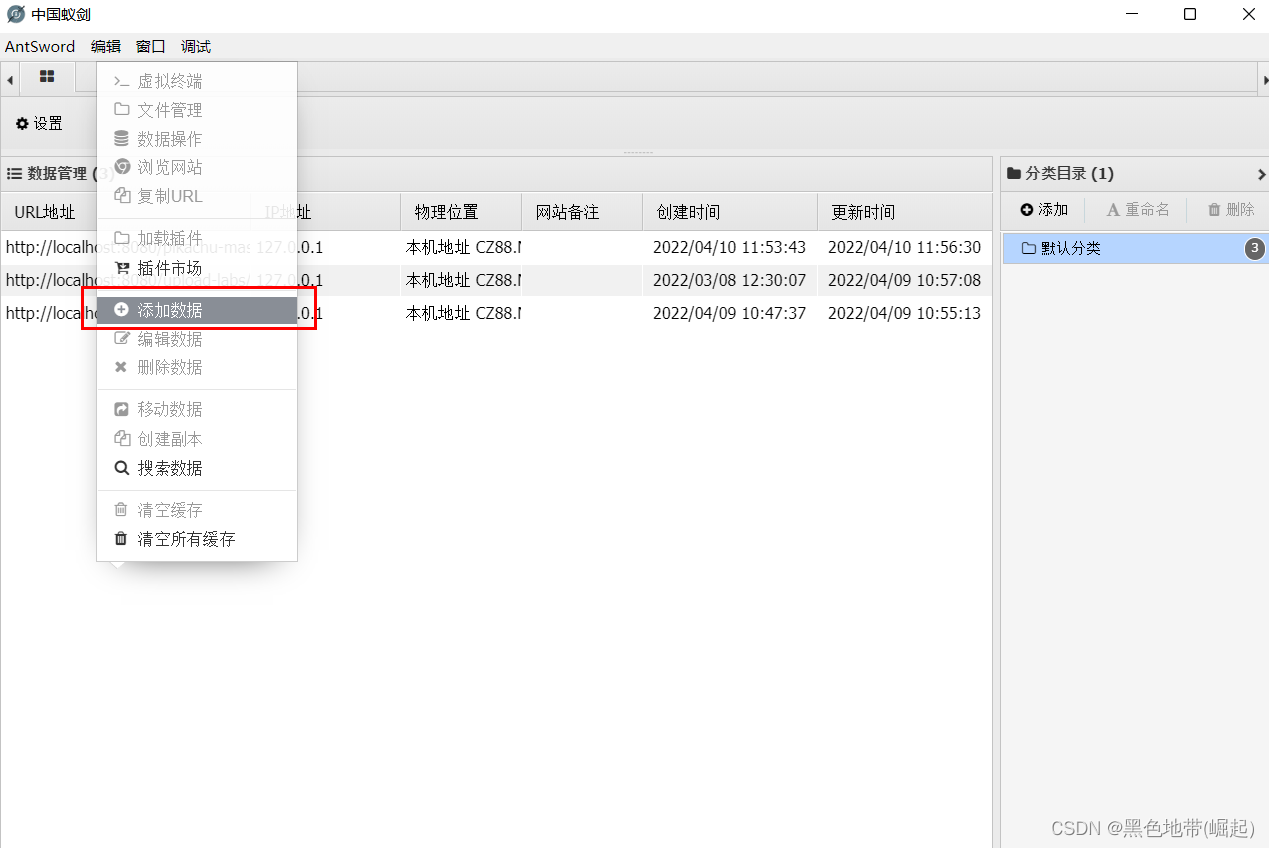This screenshot has width=1269, height=848.
Task: Click the dashboard grid icon in the top toolbar
Action: tap(46, 77)
